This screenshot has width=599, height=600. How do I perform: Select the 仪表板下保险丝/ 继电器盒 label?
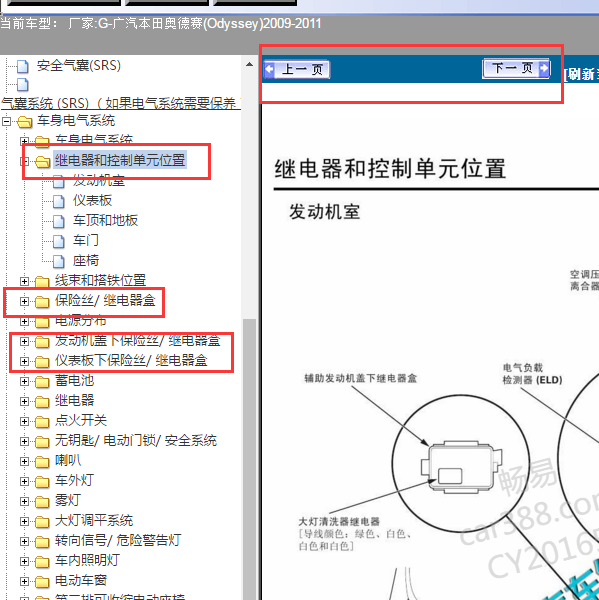point(131,360)
